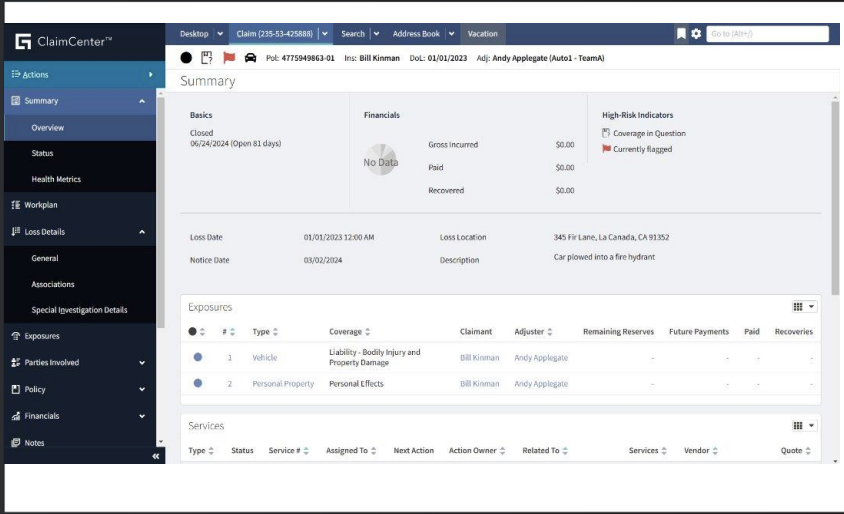Open the Personal Property exposure link
Screen dimensions: 844x514
[x=283, y=384]
